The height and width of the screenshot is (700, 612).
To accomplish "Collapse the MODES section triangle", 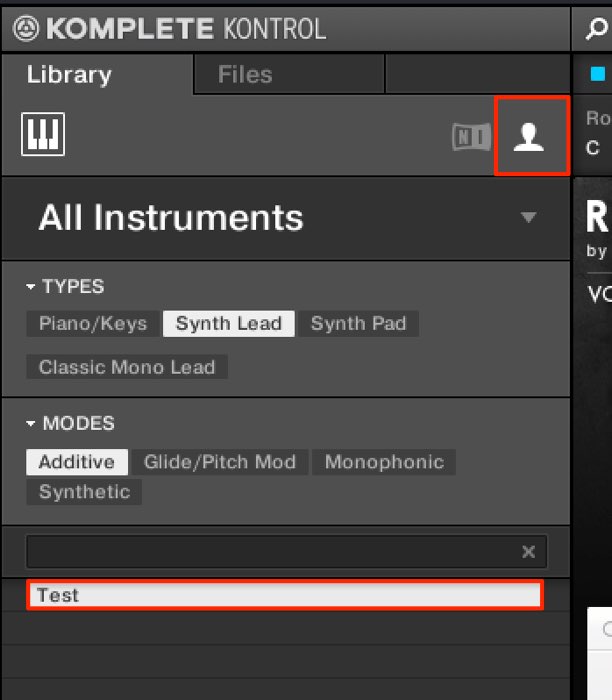I will (x=30, y=423).
